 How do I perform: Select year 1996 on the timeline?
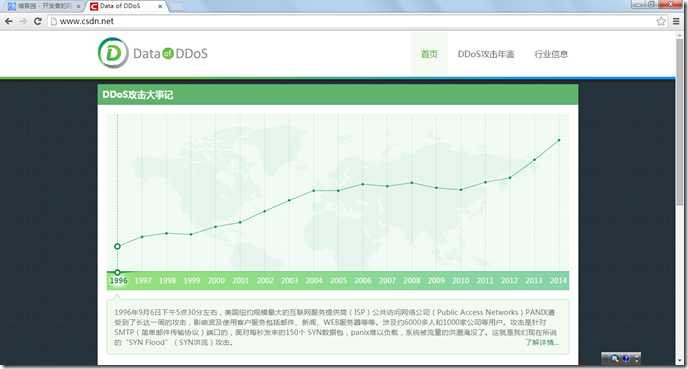[x=118, y=281]
